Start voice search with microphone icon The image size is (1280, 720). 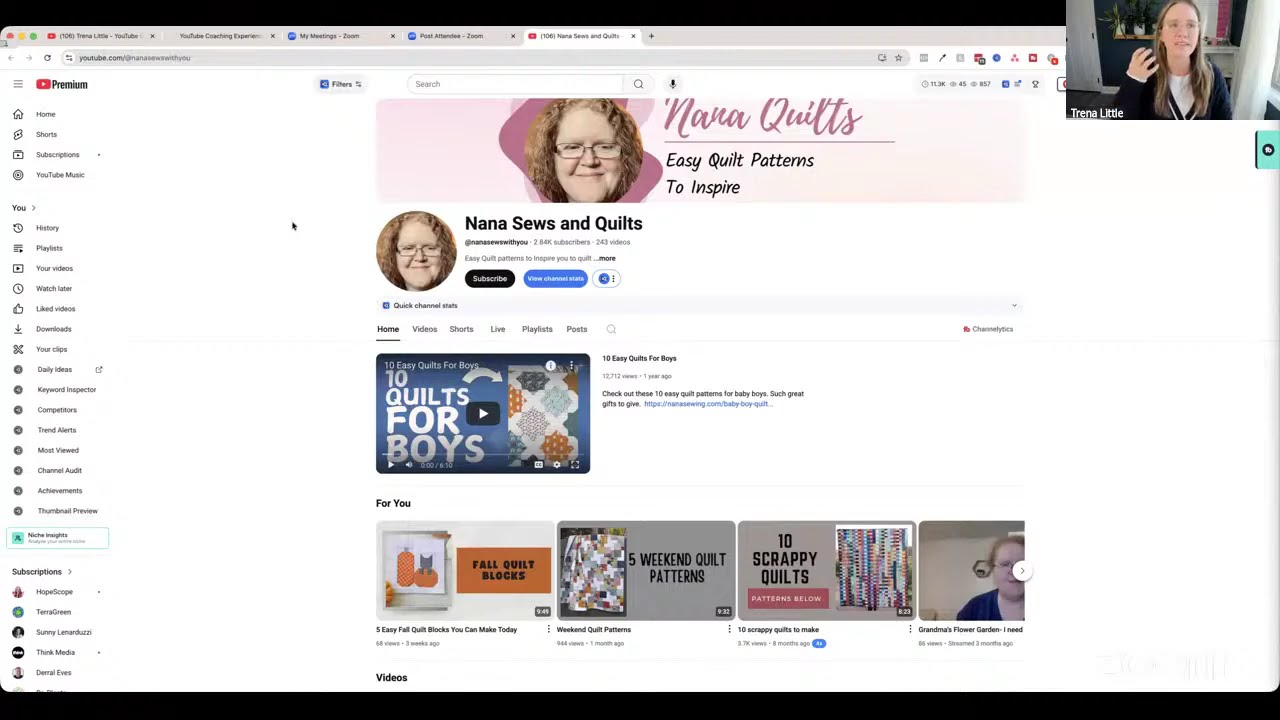[673, 84]
